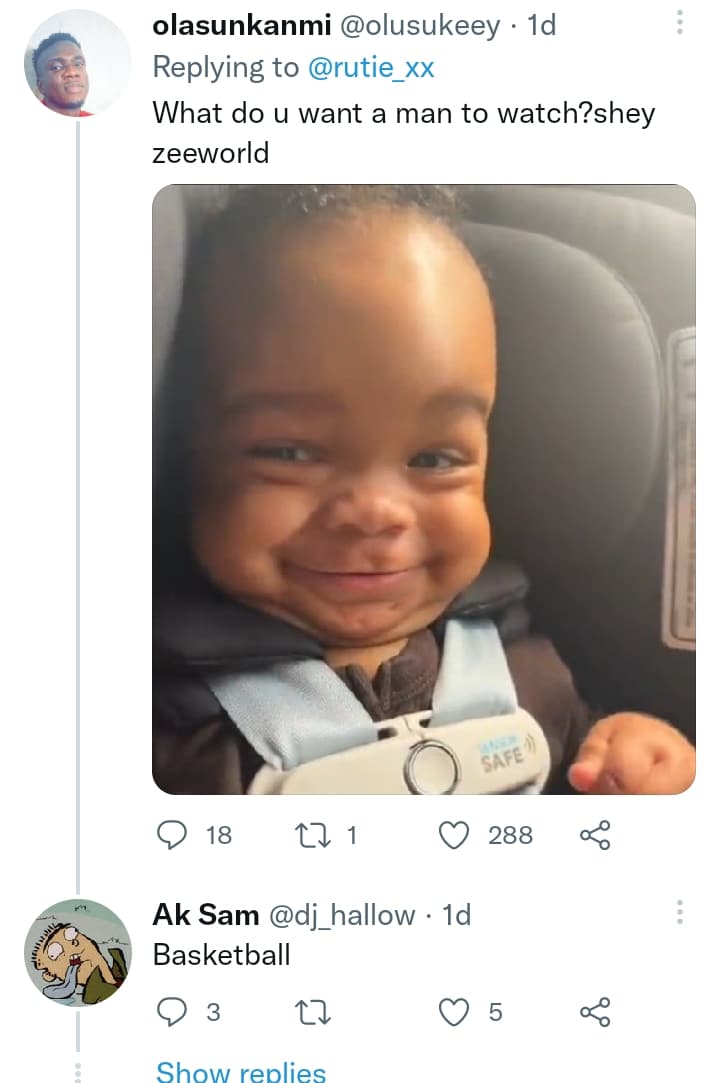Like Ak Sam's tweet with 5 likes
Image resolution: width=720 pixels, height=1083 pixels.
click(456, 1013)
